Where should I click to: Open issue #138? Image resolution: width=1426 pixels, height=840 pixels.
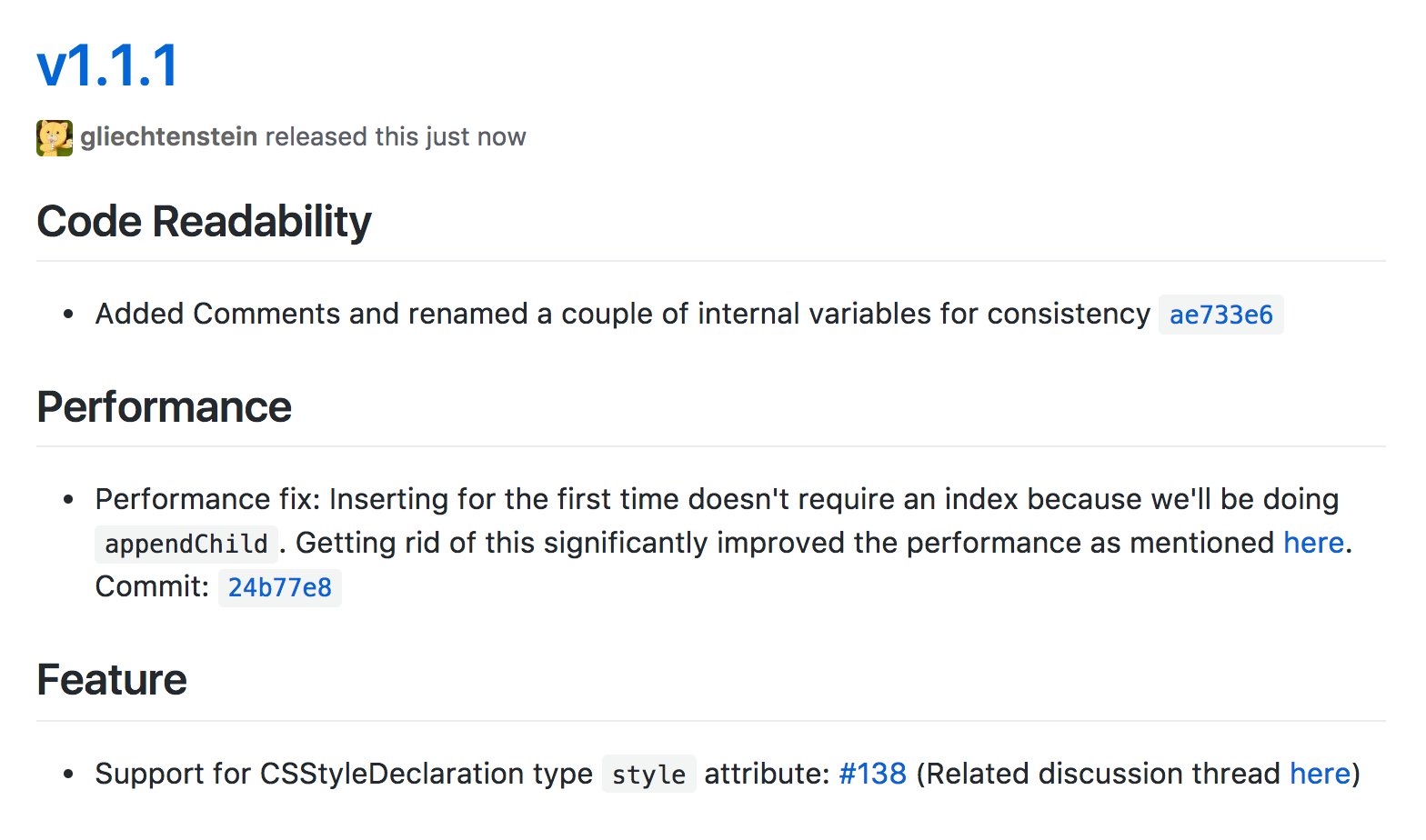[872, 774]
